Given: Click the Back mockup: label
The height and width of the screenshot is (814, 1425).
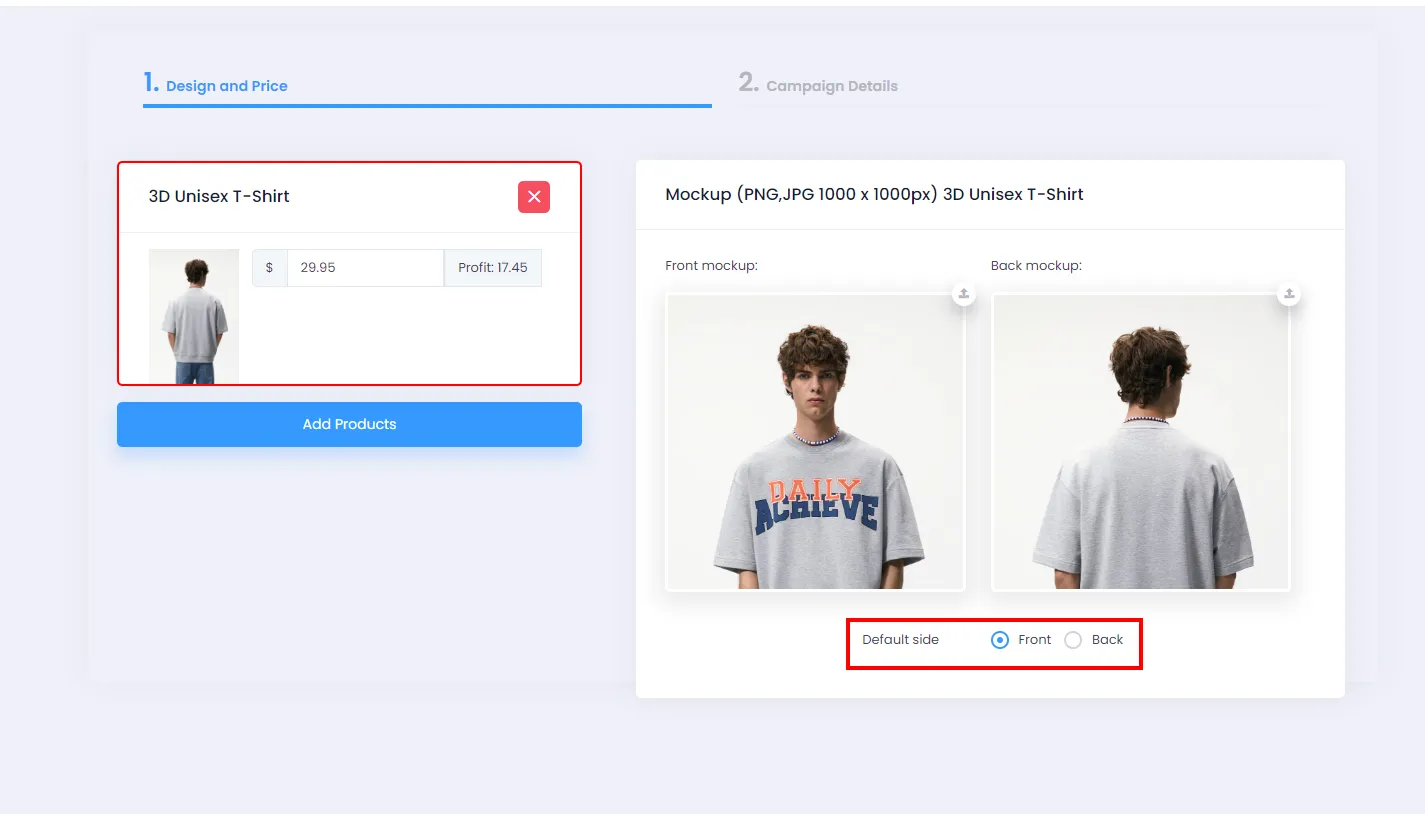Looking at the screenshot, I should coord(1036,266).
